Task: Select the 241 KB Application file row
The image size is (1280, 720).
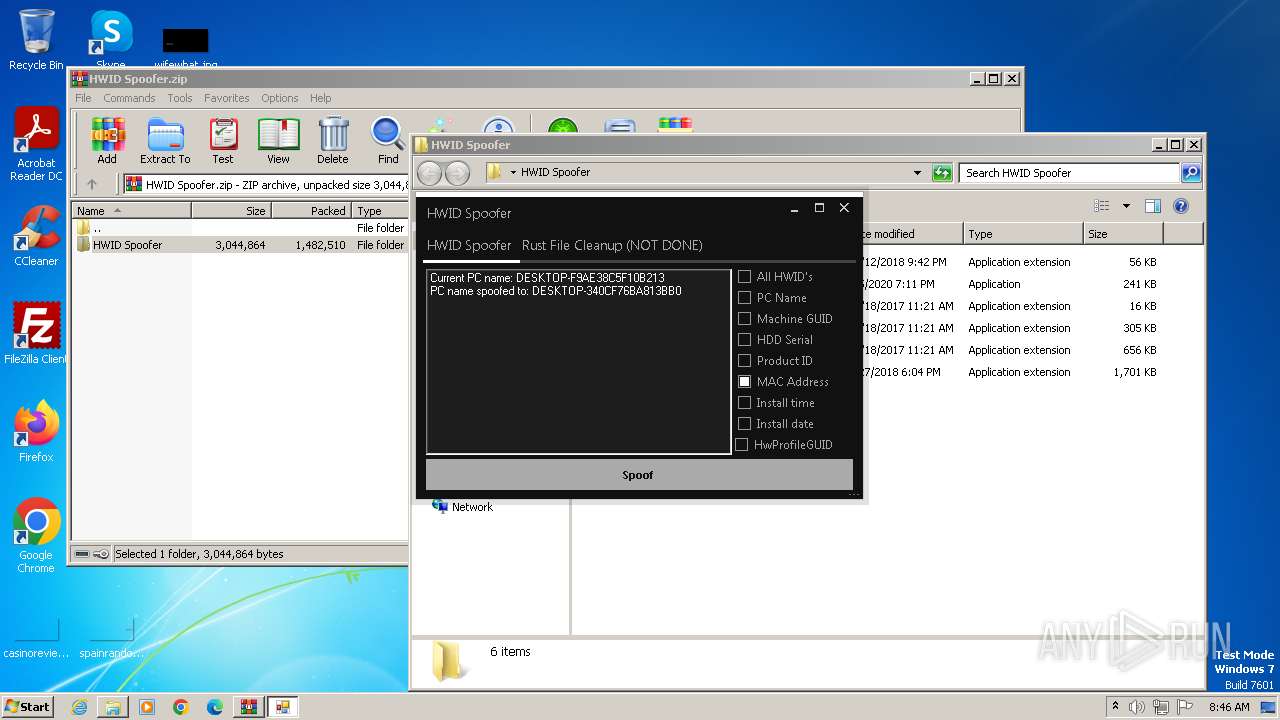Action: pos(1010,284)
